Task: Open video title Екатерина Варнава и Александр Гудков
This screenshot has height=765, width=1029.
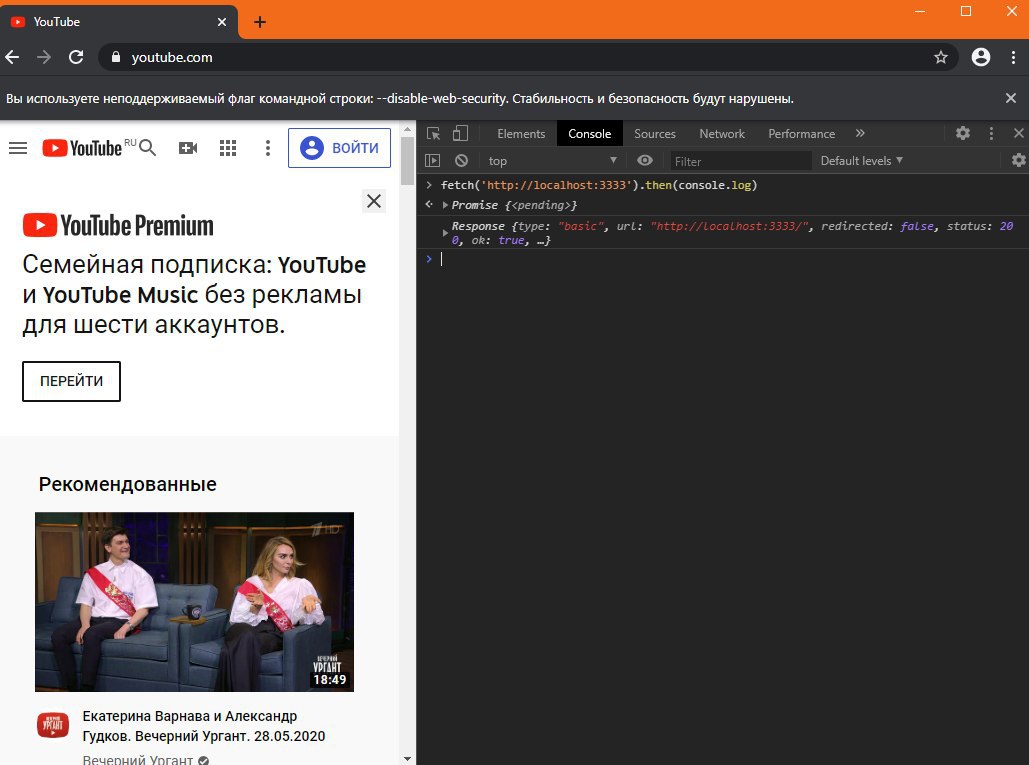Action: pos(203,726)
